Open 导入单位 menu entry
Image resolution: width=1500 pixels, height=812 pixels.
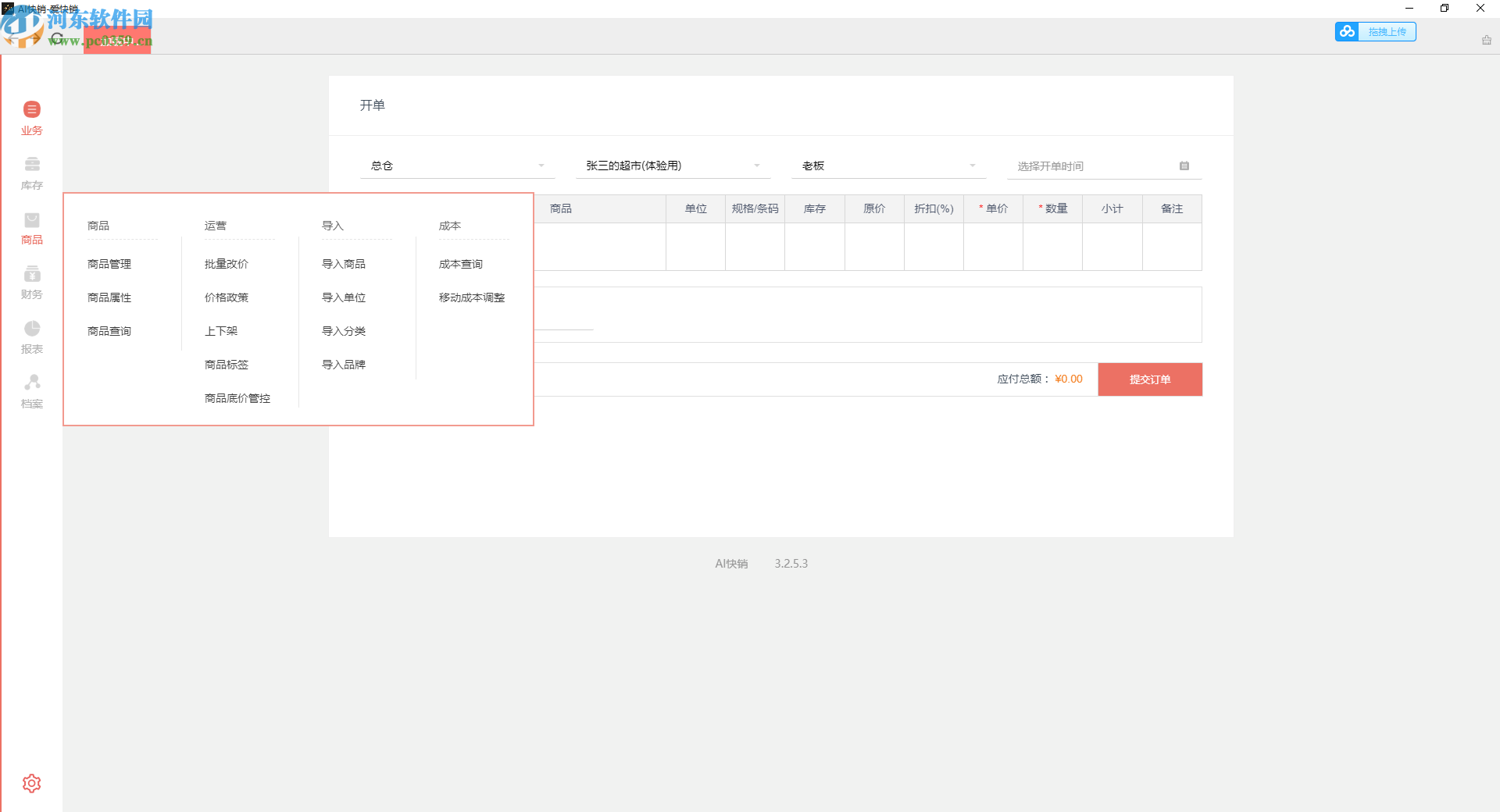[x=344, y=297]
